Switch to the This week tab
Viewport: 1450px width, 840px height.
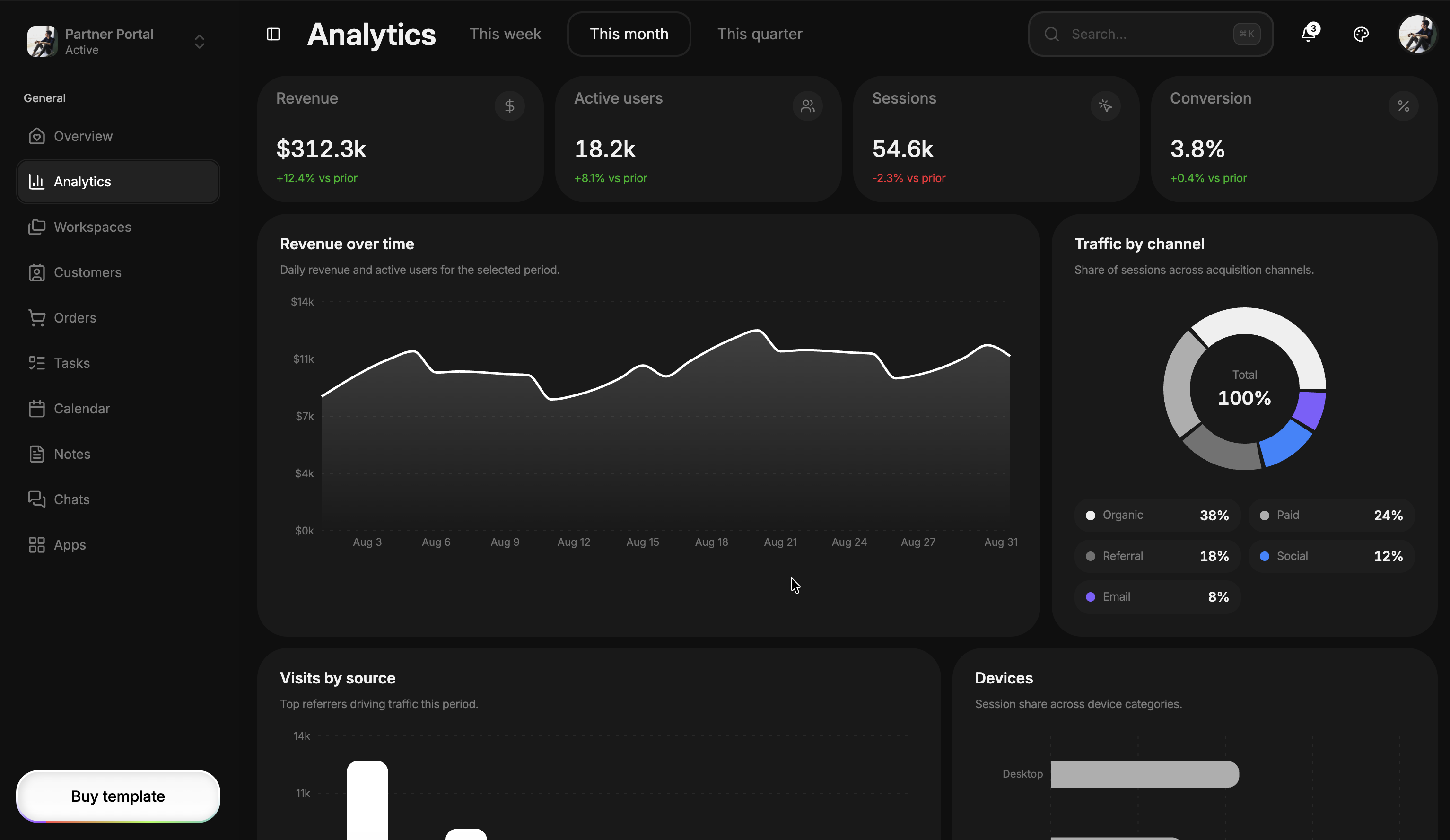pyautogui.click(x=505, y=34)
